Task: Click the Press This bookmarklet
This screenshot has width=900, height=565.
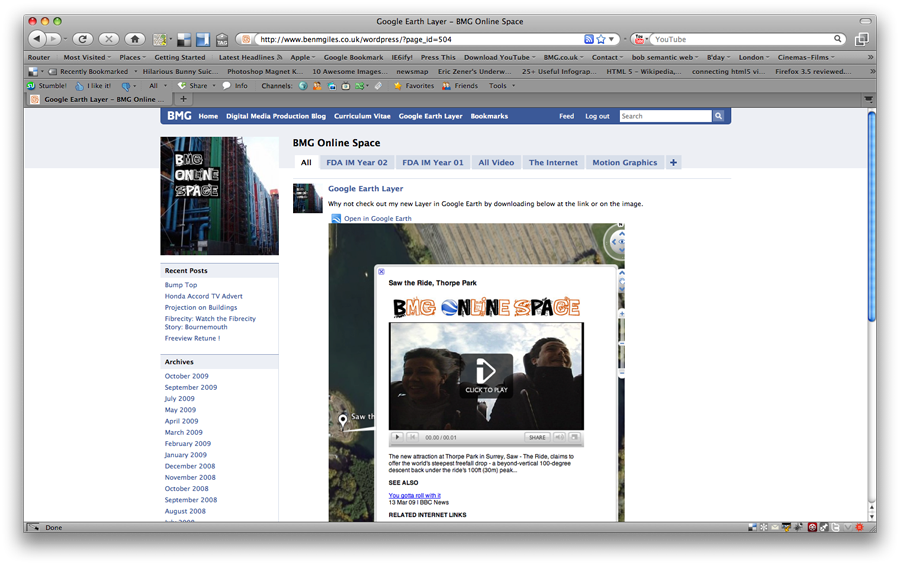Action: (438, 57)
